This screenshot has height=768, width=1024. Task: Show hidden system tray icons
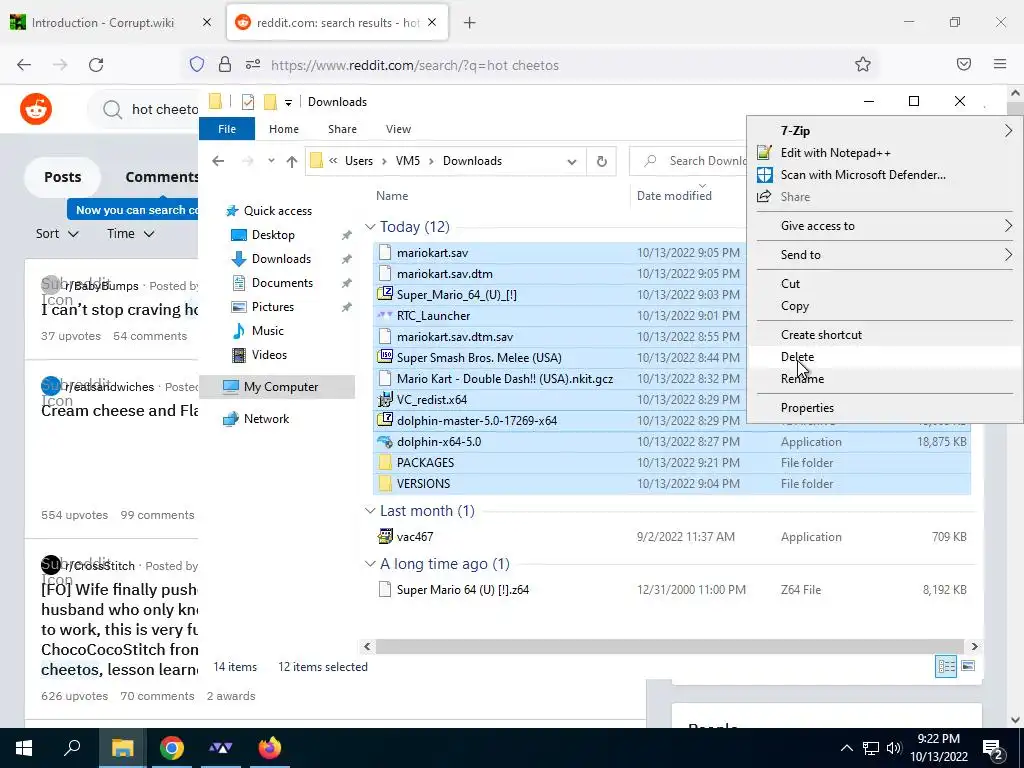846,748
